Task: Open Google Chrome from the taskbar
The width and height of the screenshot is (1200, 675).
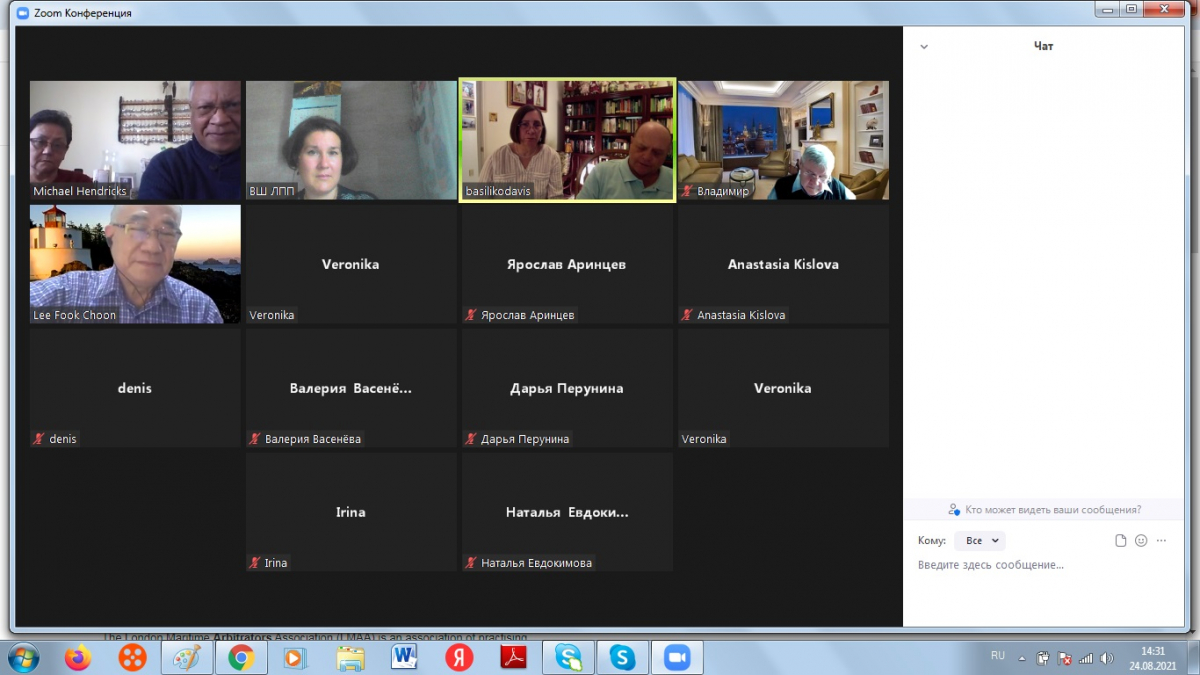Action: [x=240, y=658]
